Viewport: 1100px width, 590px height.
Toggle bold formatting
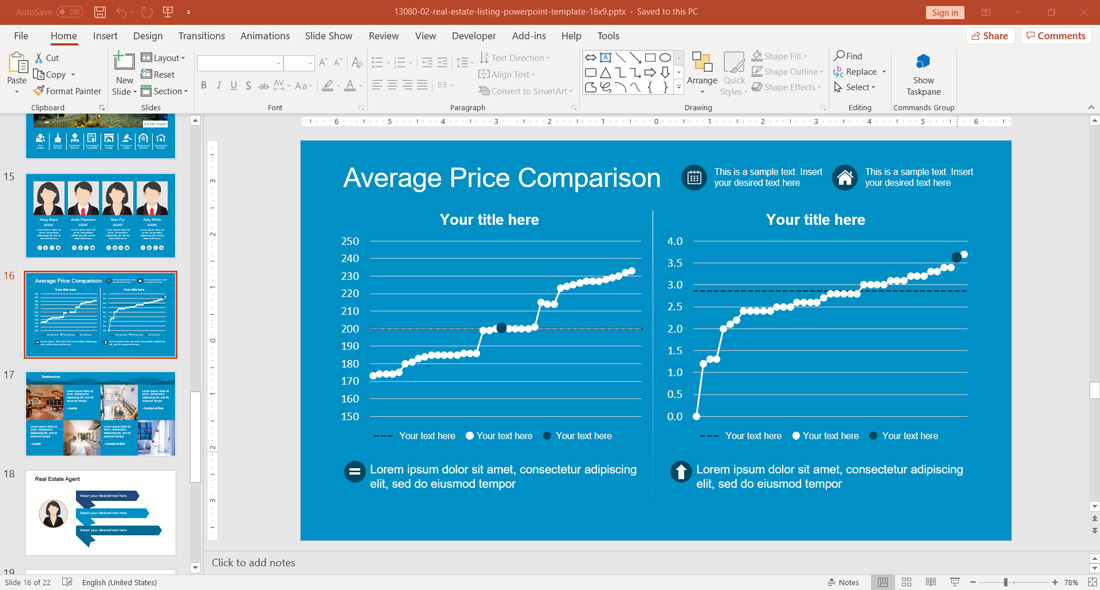pyautogui.click(x=203, y=86)
